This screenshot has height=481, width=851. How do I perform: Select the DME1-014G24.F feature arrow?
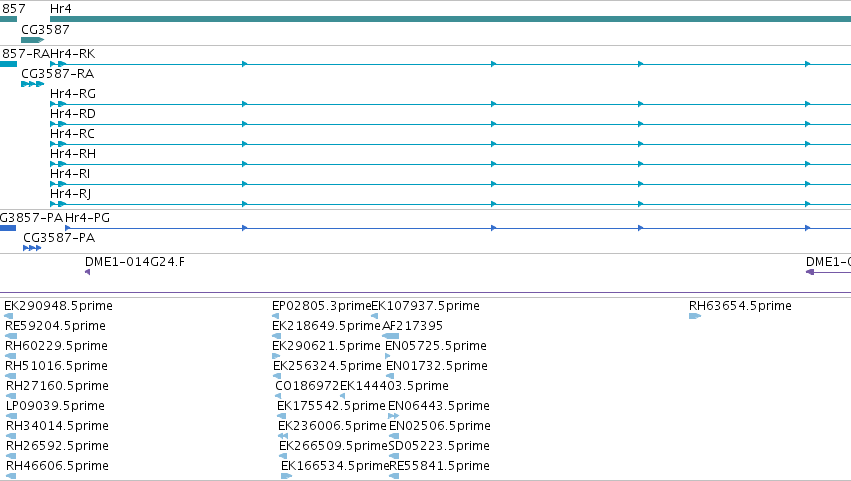87,272
